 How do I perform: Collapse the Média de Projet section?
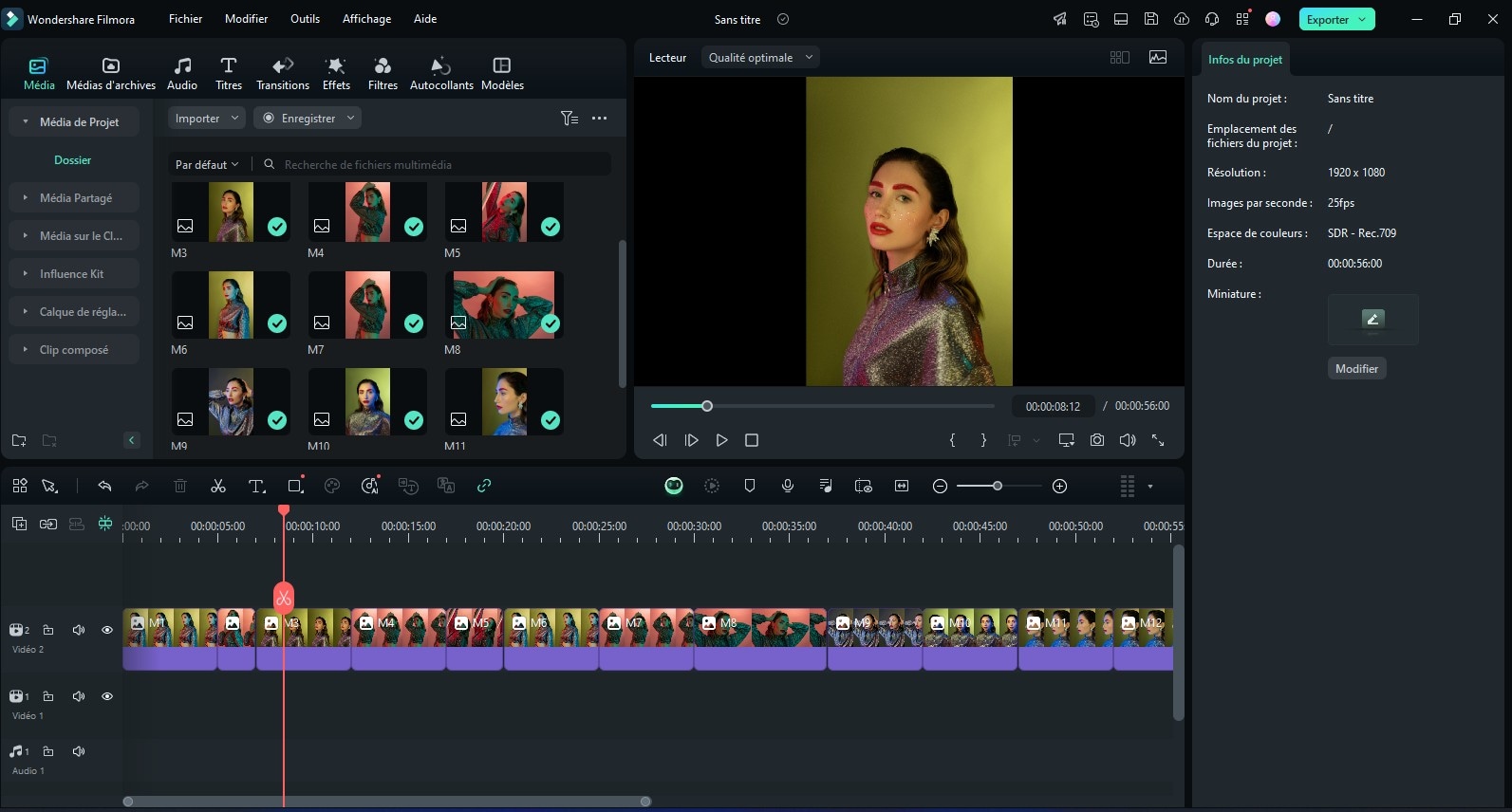(x=26, y=122)
